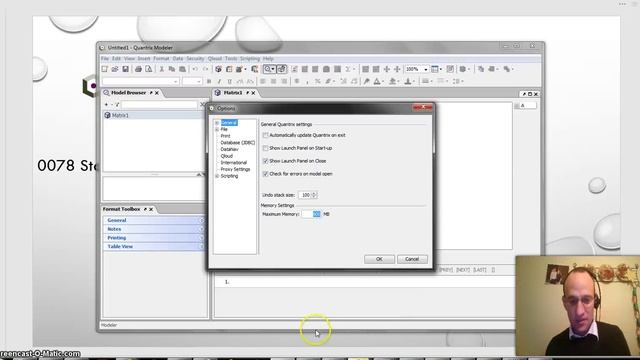Click the Copy toolbar icon
Image resolution: width=640 pixels, height=360 pixels.
(x=172, y=69)
